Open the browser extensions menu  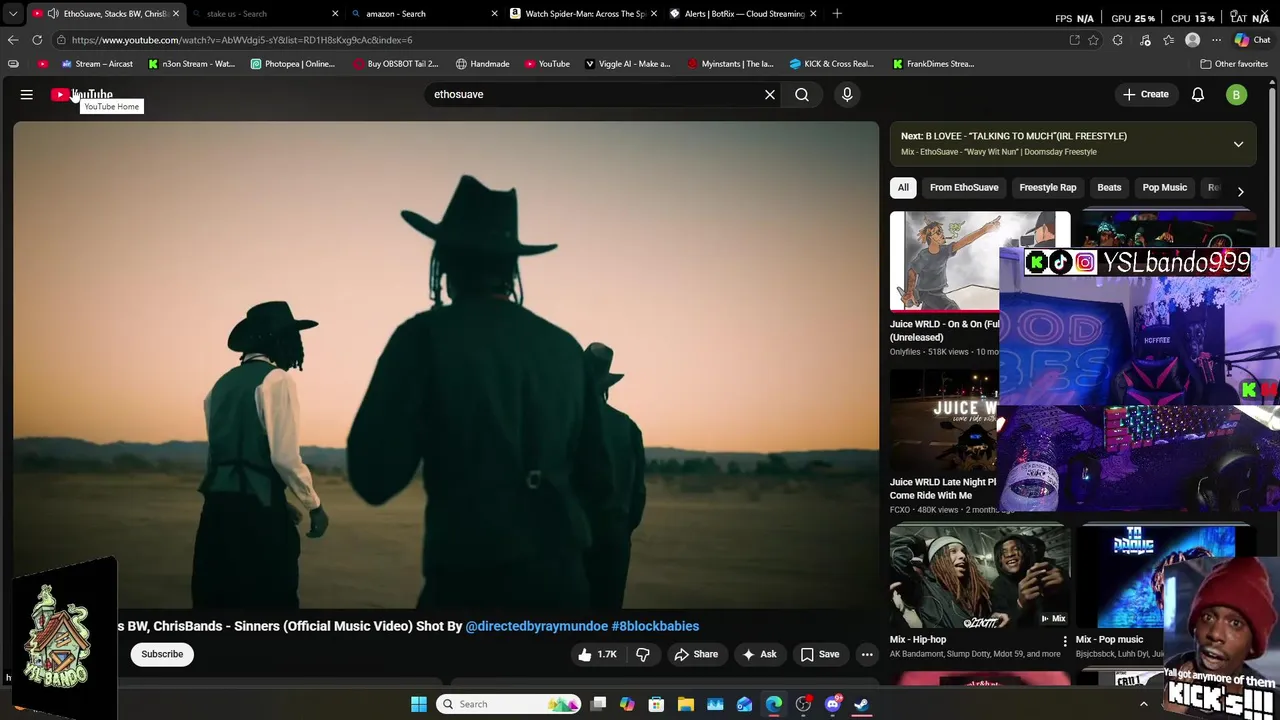[x=1118, y=40]
